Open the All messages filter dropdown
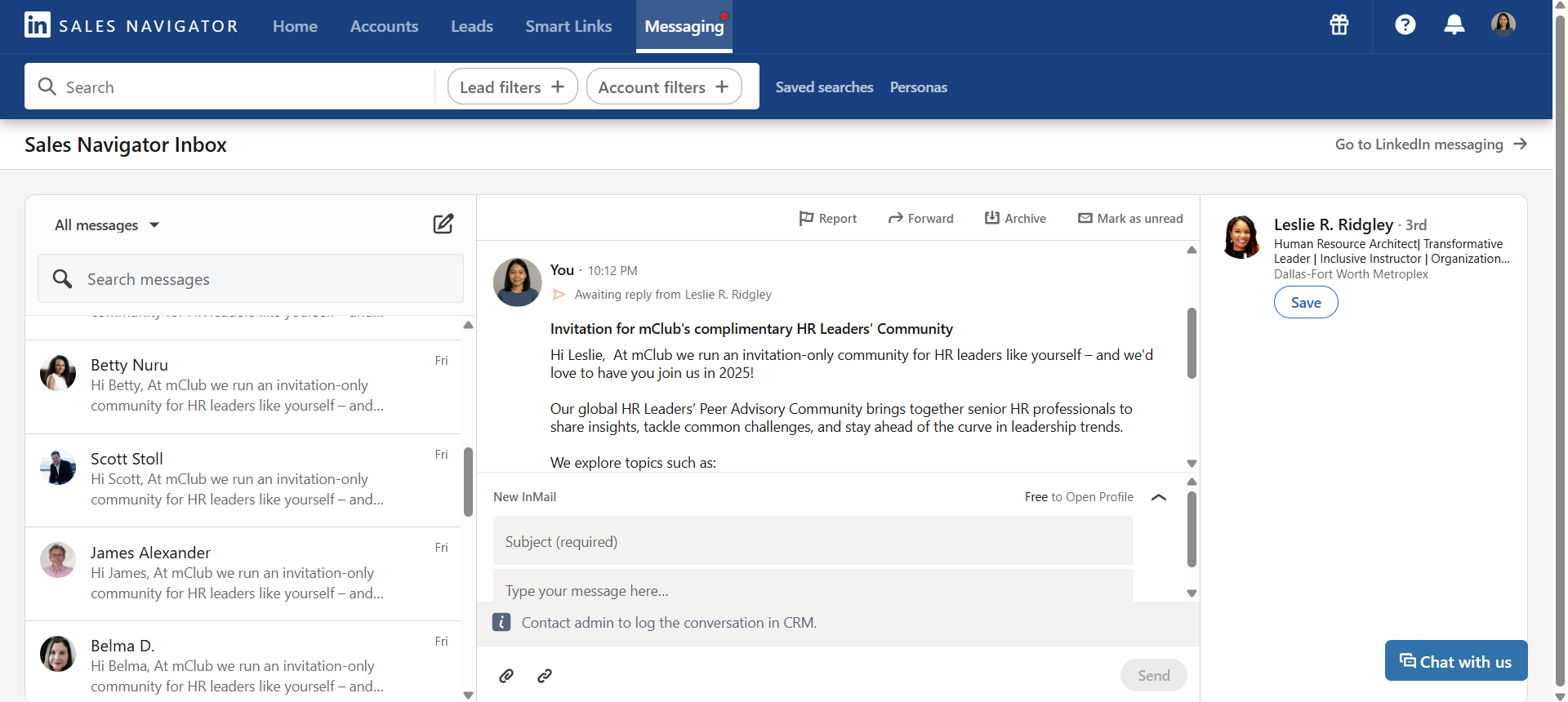Viewport: 1568px width, 702px height. tap(107, 224)
